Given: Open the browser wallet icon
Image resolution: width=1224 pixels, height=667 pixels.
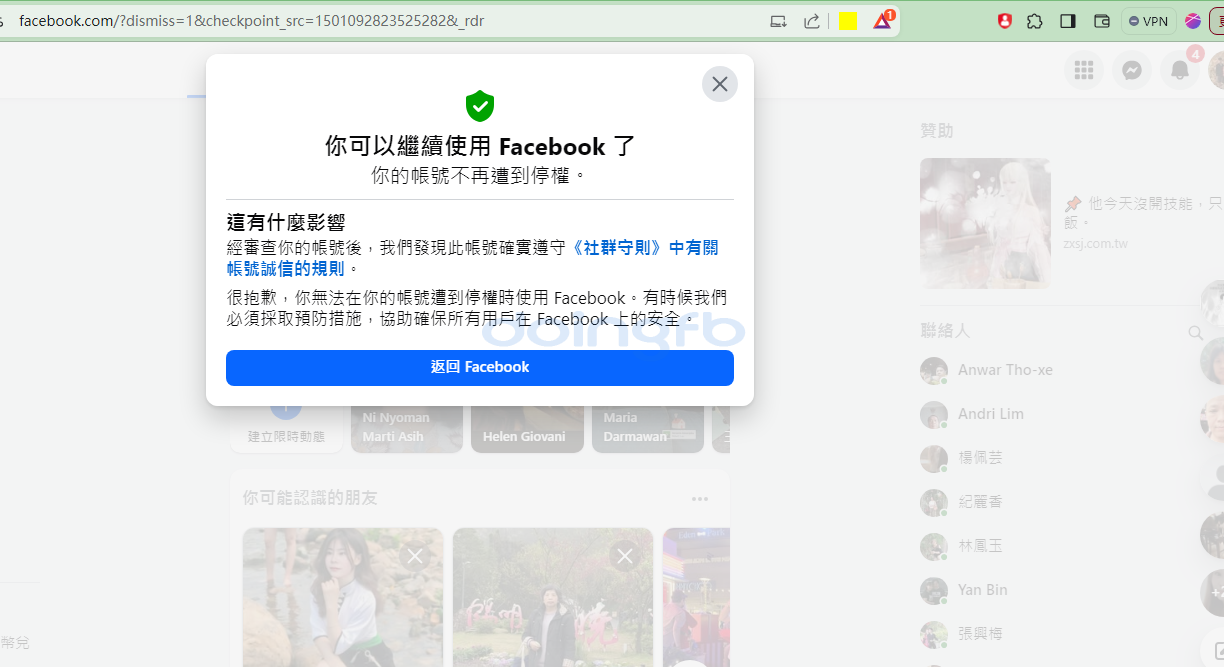Looking at the screenshot, I should click(1102, 21).
